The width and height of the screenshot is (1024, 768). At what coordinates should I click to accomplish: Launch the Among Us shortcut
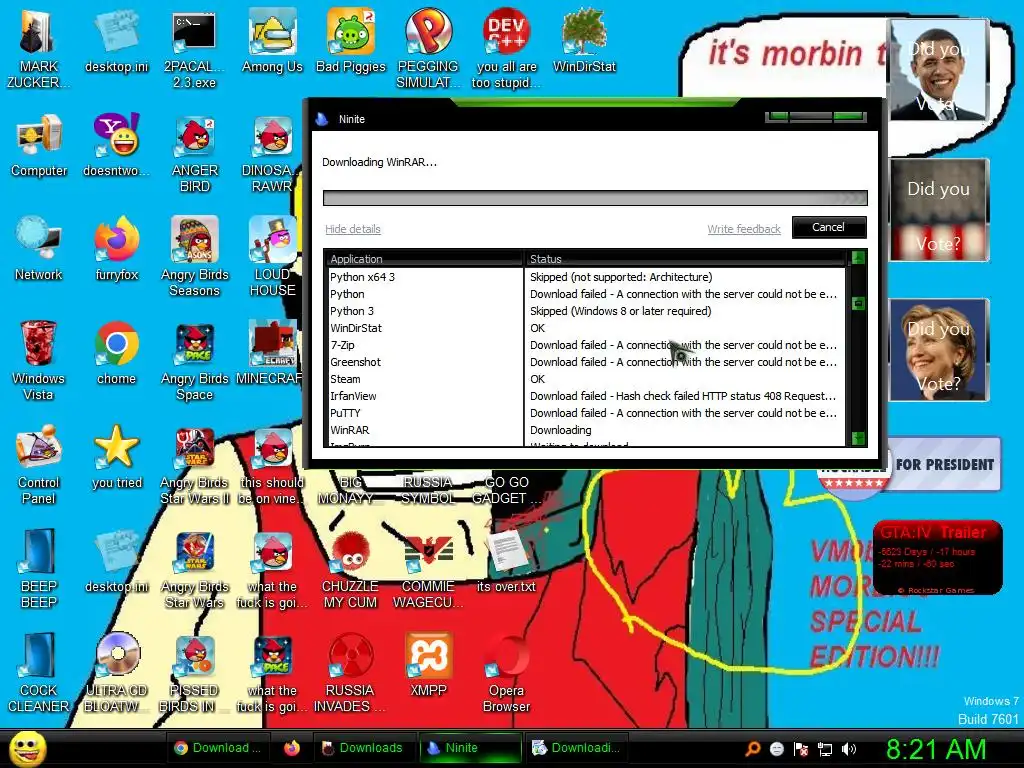(272, 42)
